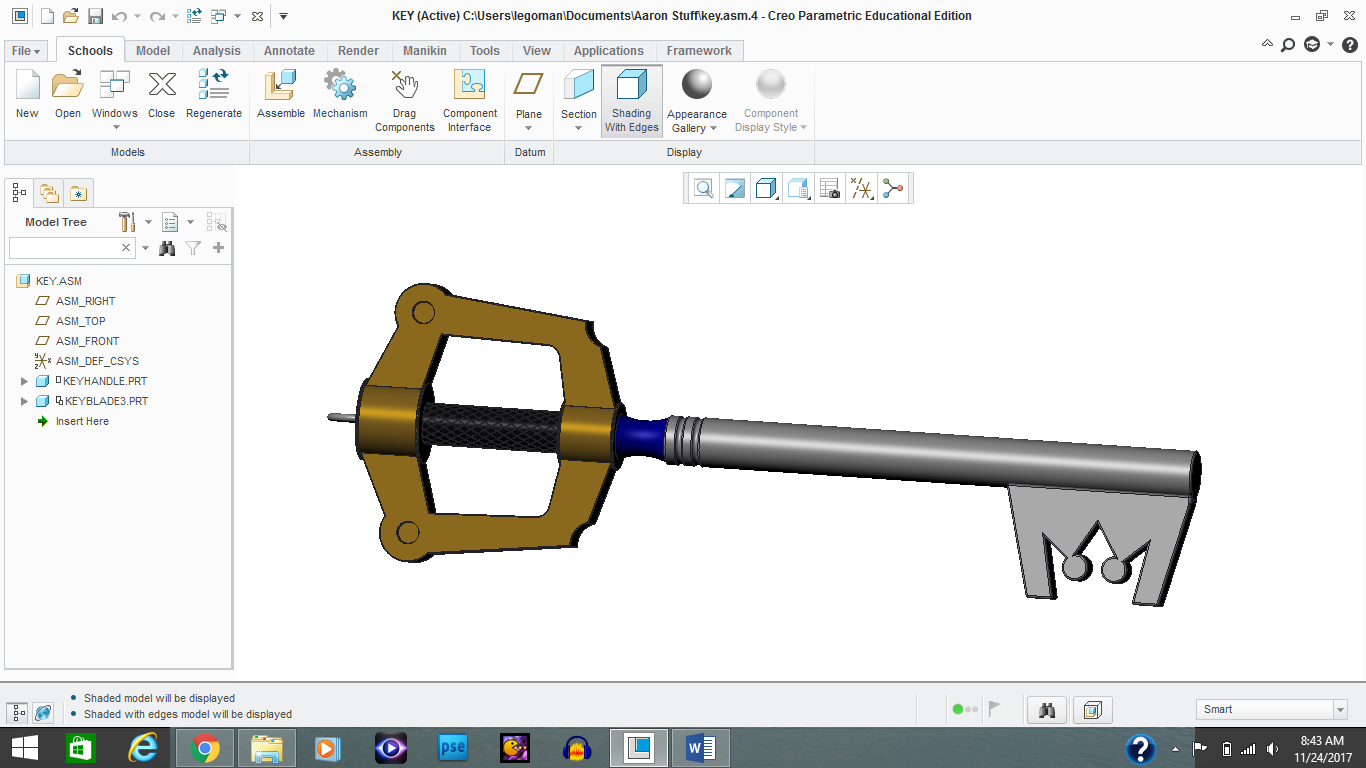Open the Mechanism application
Screen dimensions: 1366x768
click(x=340, y=86)
